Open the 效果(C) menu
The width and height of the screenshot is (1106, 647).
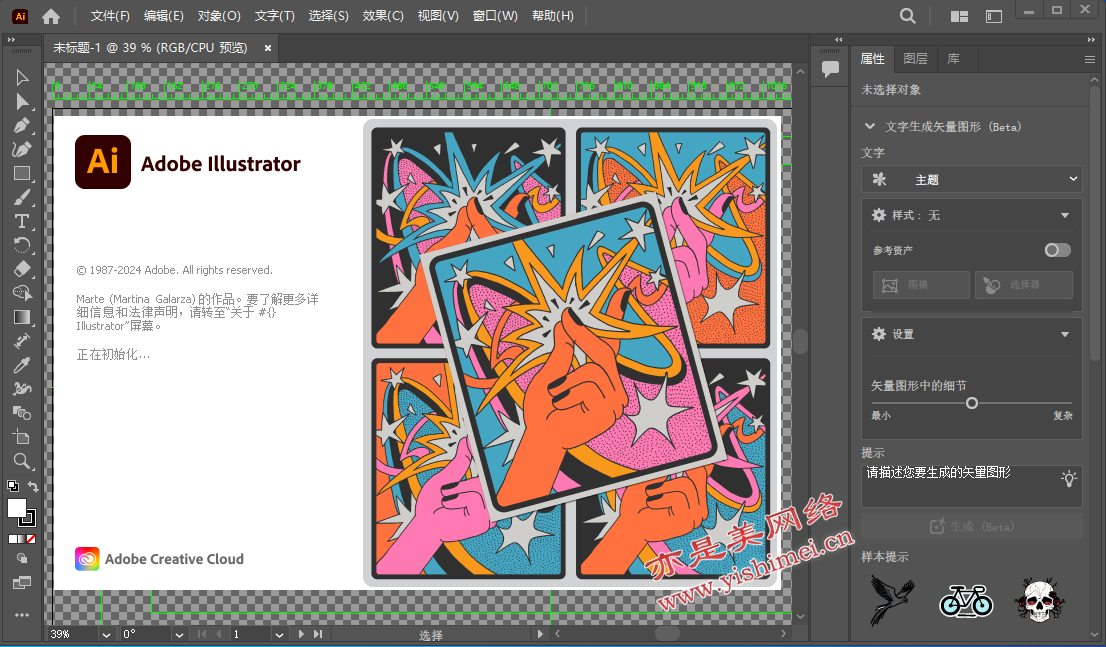383,16
